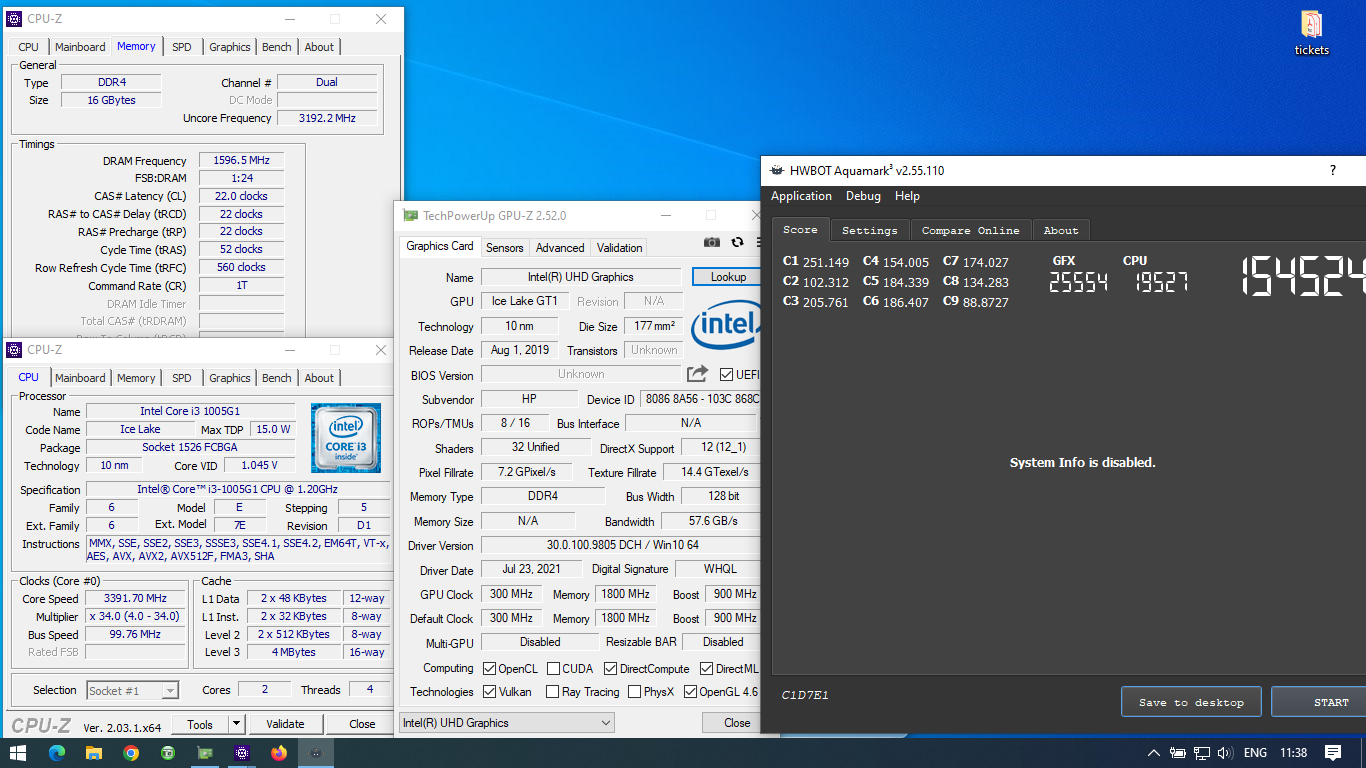
Task: Click the BIOS export share icon in GPU-Z
Action: 697,374
